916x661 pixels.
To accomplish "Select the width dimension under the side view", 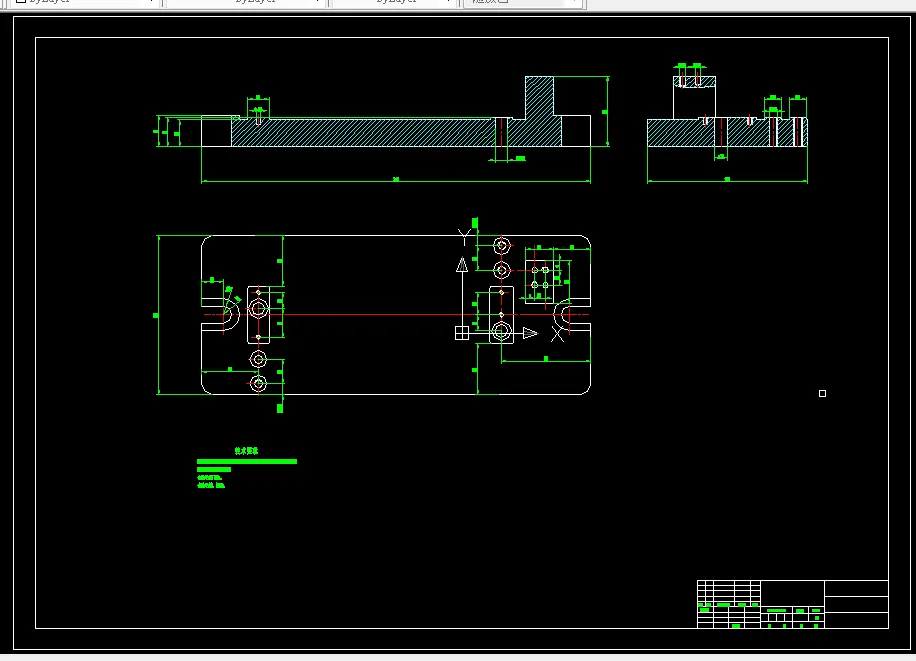I will [727, 181].
